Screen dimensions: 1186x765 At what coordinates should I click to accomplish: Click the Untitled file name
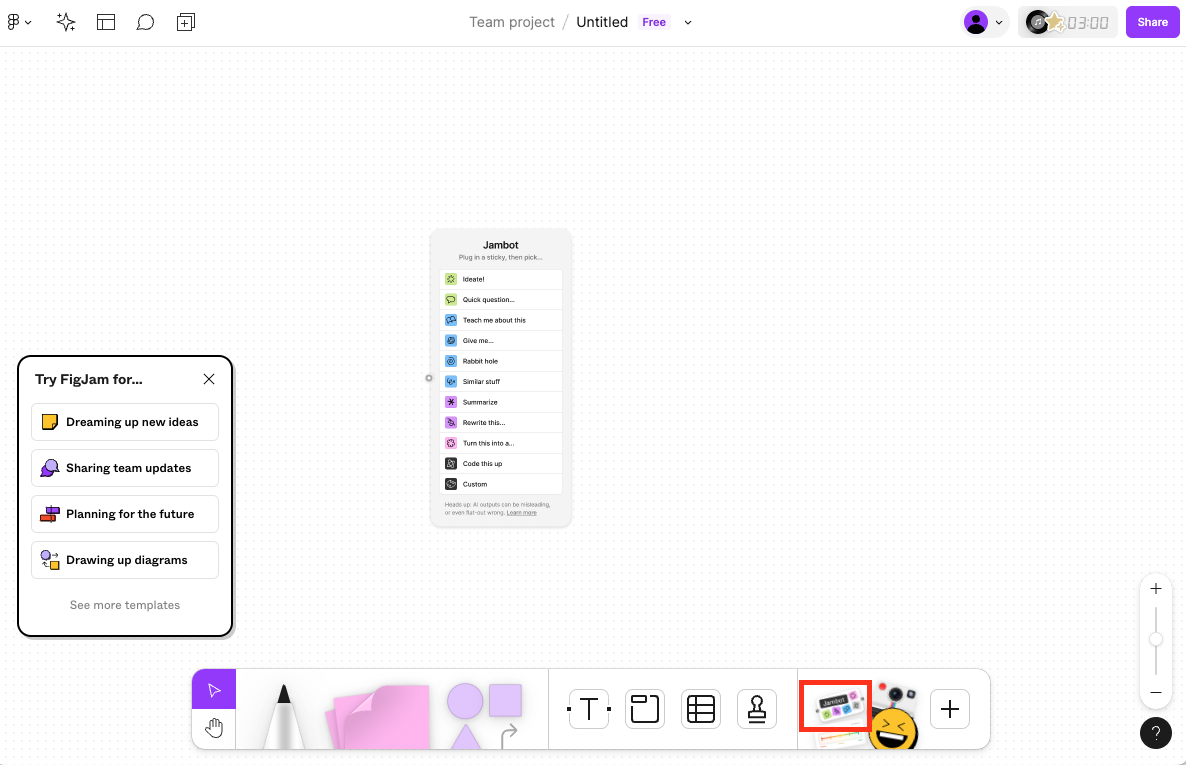click(602, 22)
